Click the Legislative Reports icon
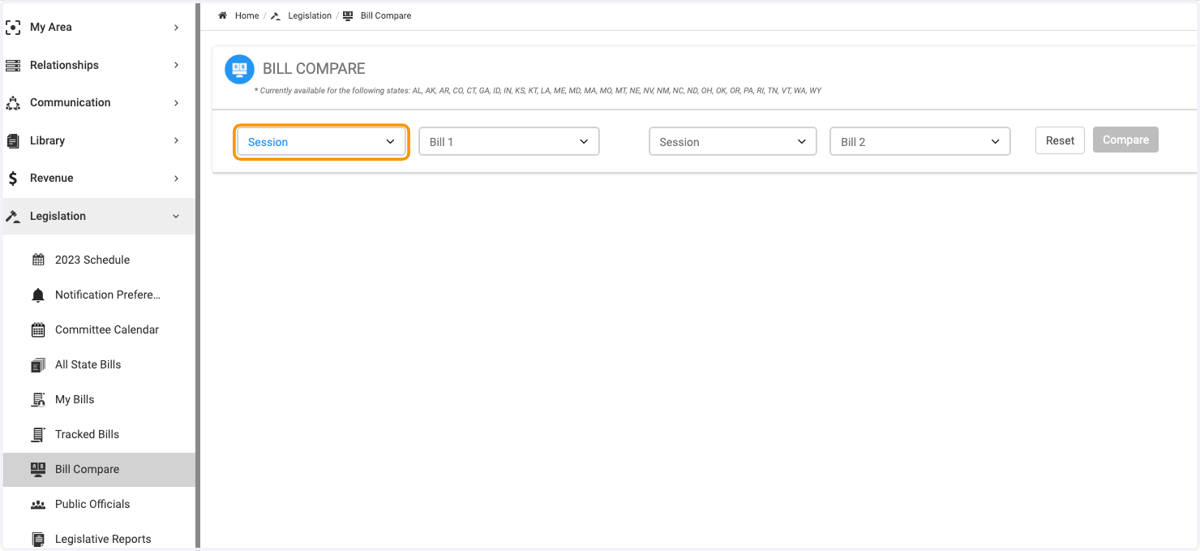The width and height of the screenshot is (1200, 551). (x=38, y=539)
